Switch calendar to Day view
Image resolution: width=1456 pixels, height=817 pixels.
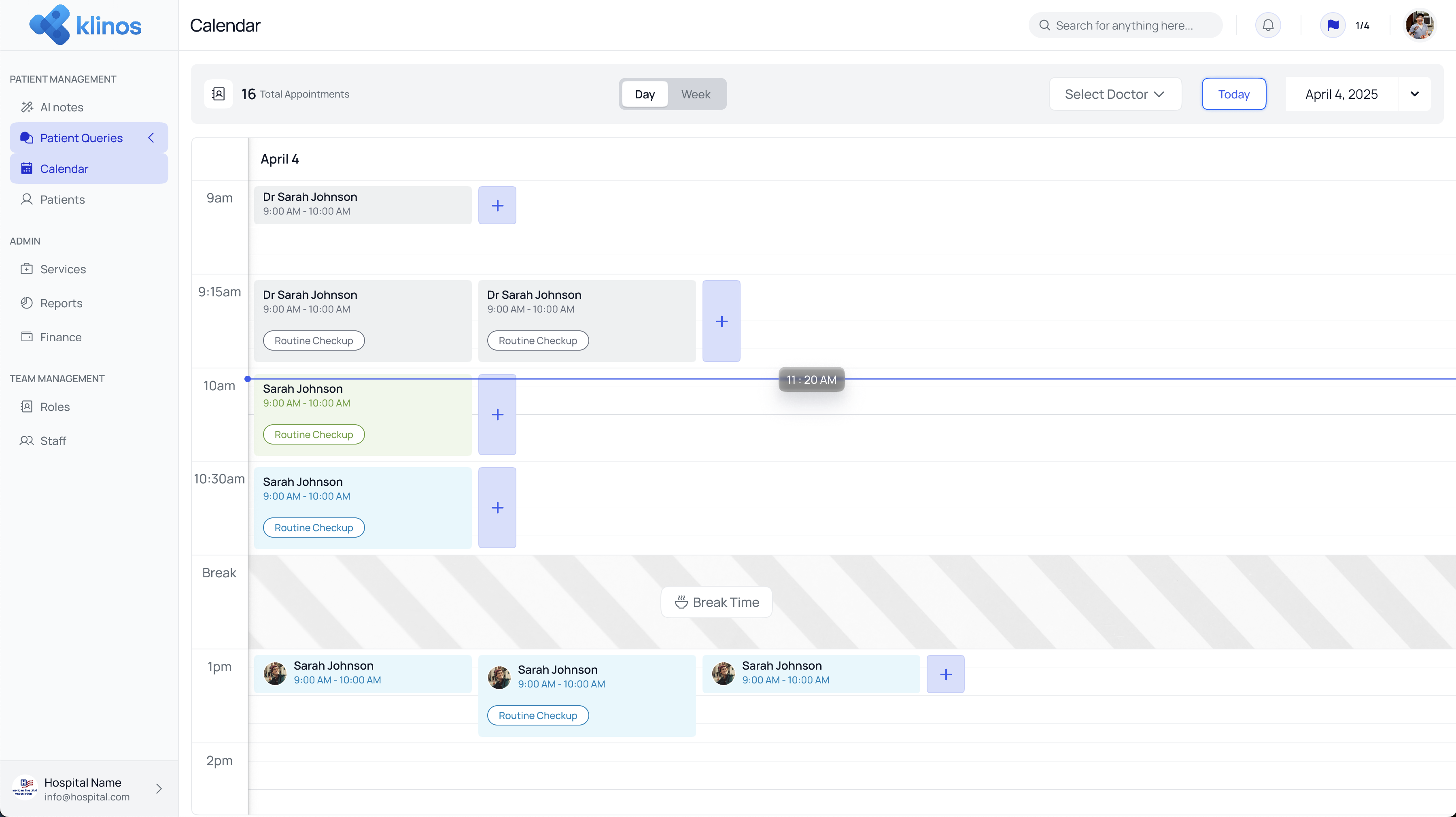pos(644,94)
